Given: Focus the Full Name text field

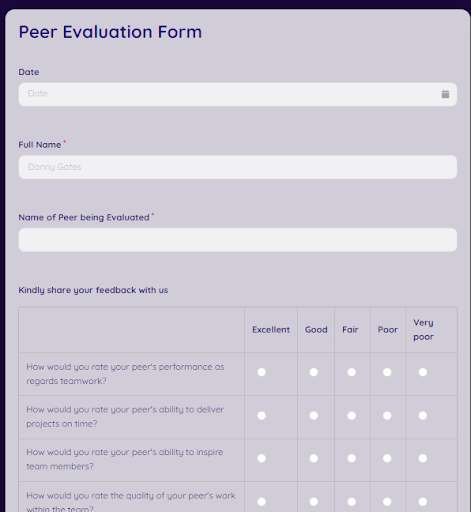Looking at the screenshot, I should coord(238,167).
